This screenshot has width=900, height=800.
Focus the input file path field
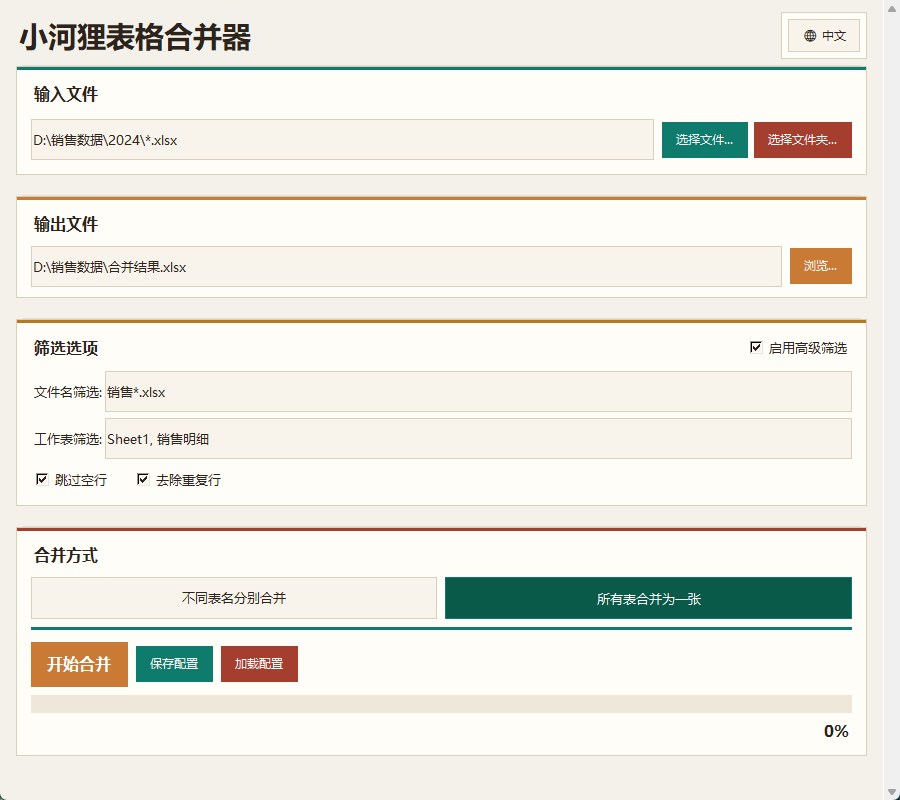(x=342, y=139)
